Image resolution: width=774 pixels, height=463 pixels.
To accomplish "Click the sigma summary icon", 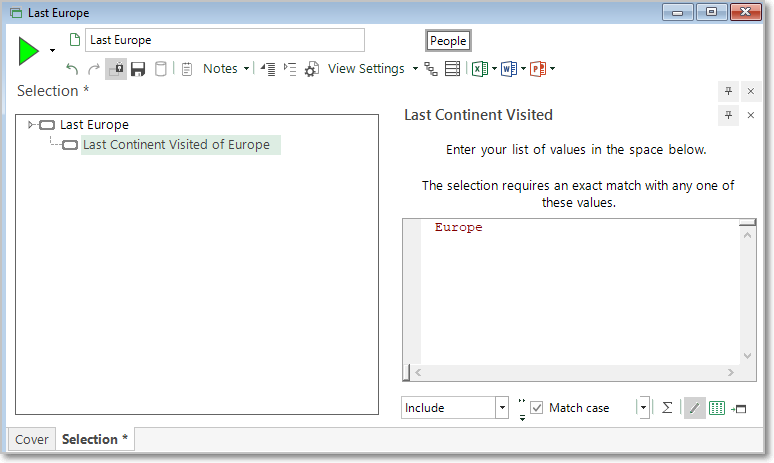I will coord(667,408).
